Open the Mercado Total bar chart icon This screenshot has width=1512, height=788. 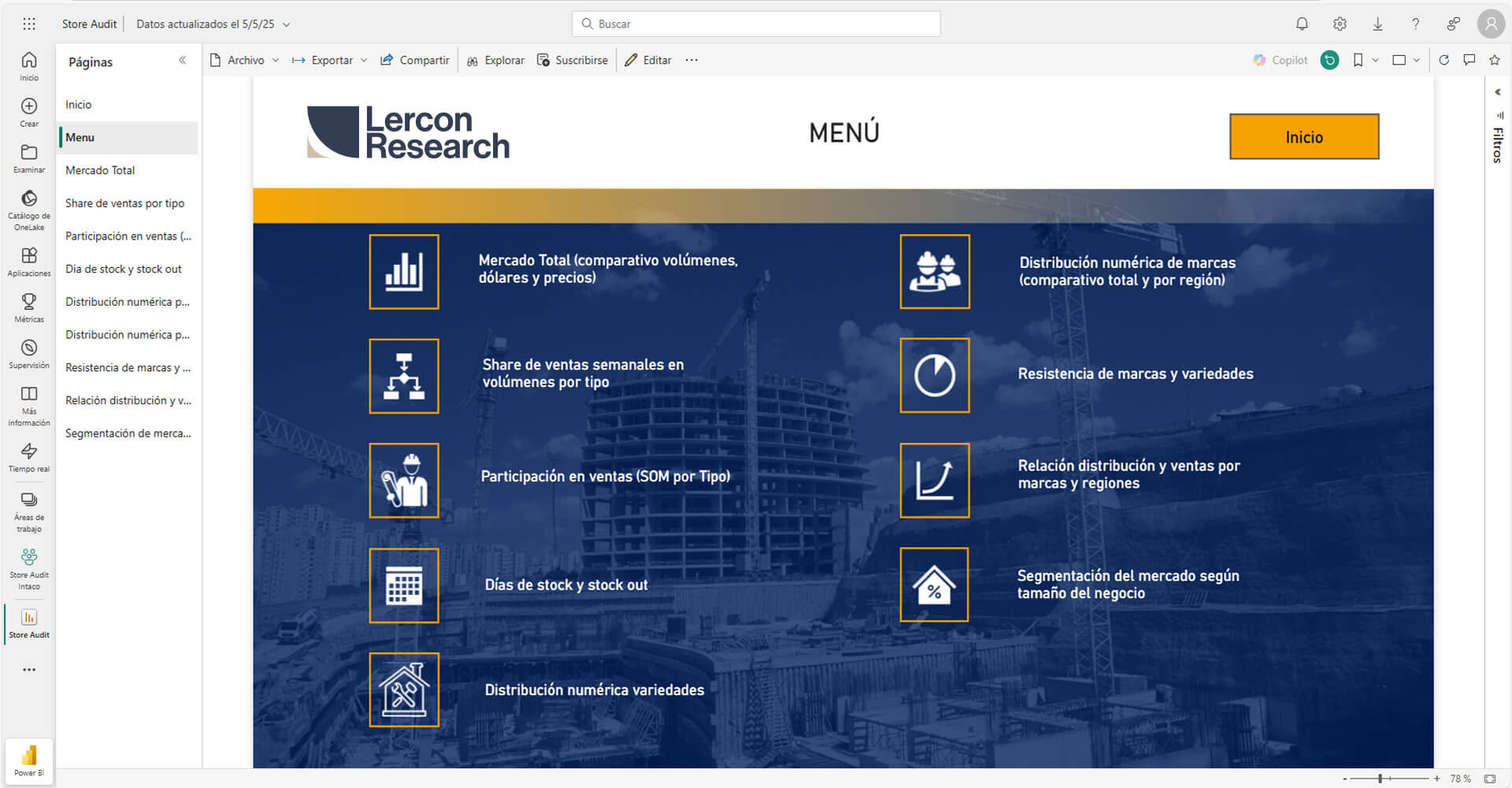404,272
